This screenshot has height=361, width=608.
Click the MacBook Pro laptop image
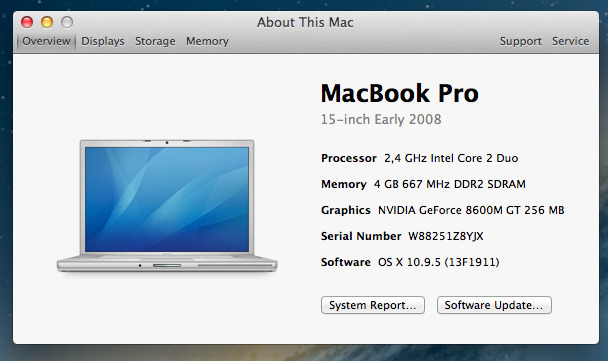pyautogui.click(x=167, y=206)
